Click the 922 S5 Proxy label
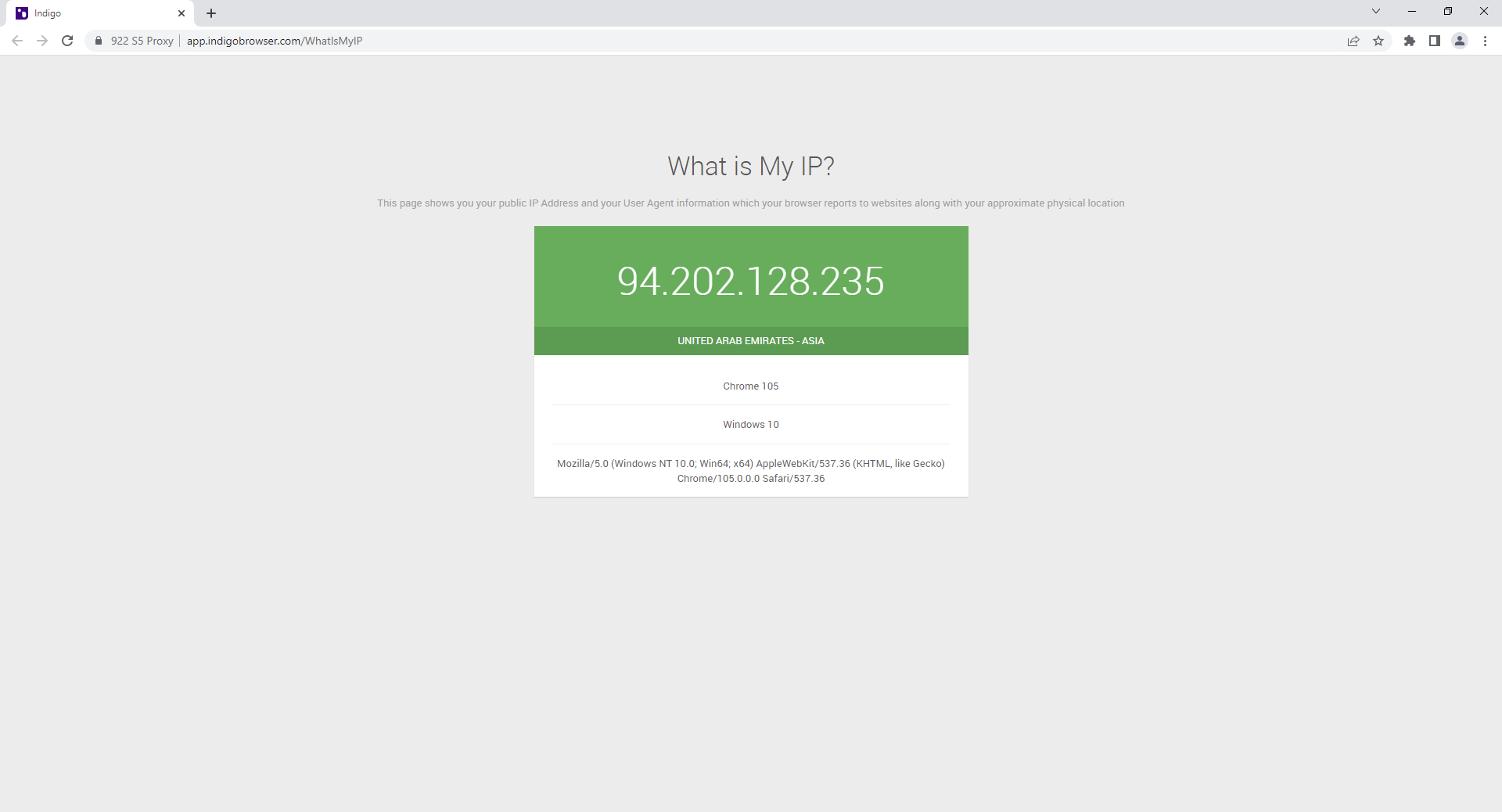Screen dimensions: 1502x812 pos(142,41)
